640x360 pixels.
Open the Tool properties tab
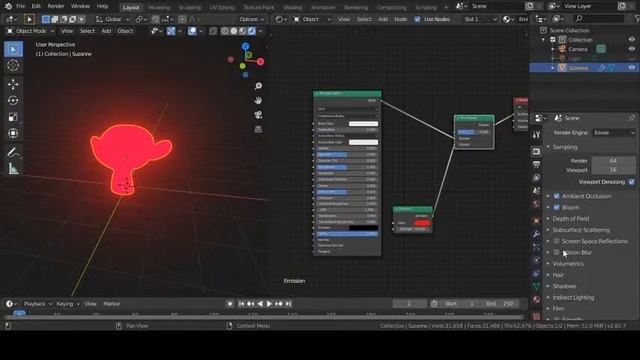536,134
